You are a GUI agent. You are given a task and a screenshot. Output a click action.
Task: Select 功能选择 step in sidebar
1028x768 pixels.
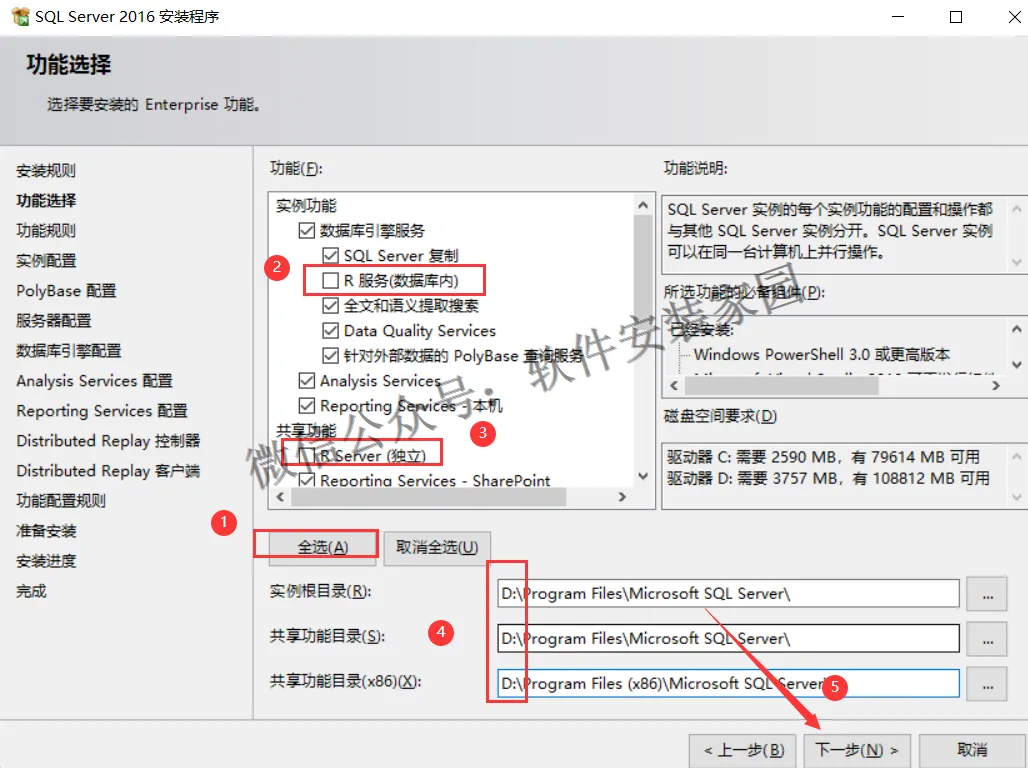tap(46, 201)
